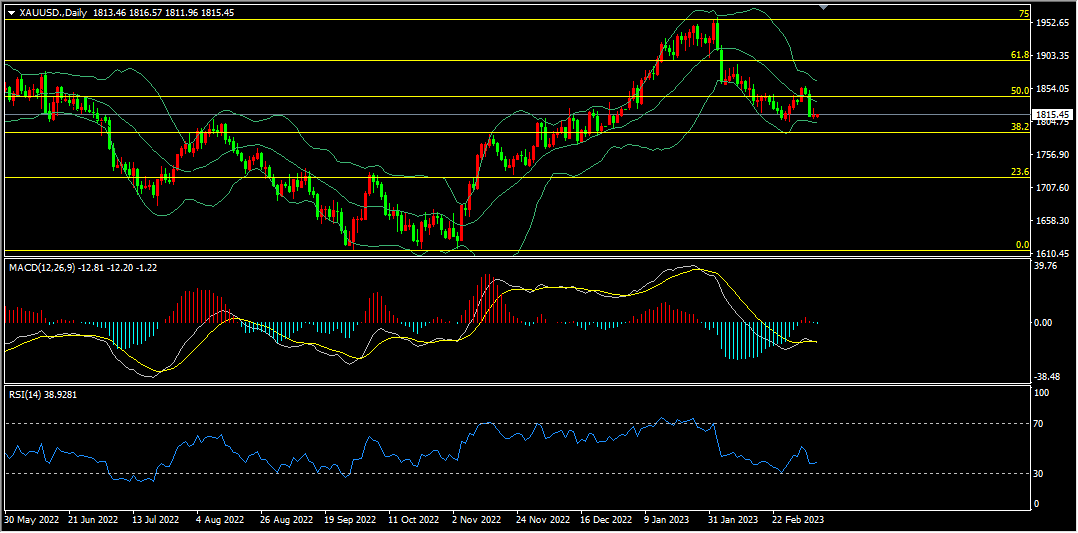The height and width of the screenshot is (533, 1078).
Task: Open the triangle menu beside XAUUSD title
Action: pos(11,12)
